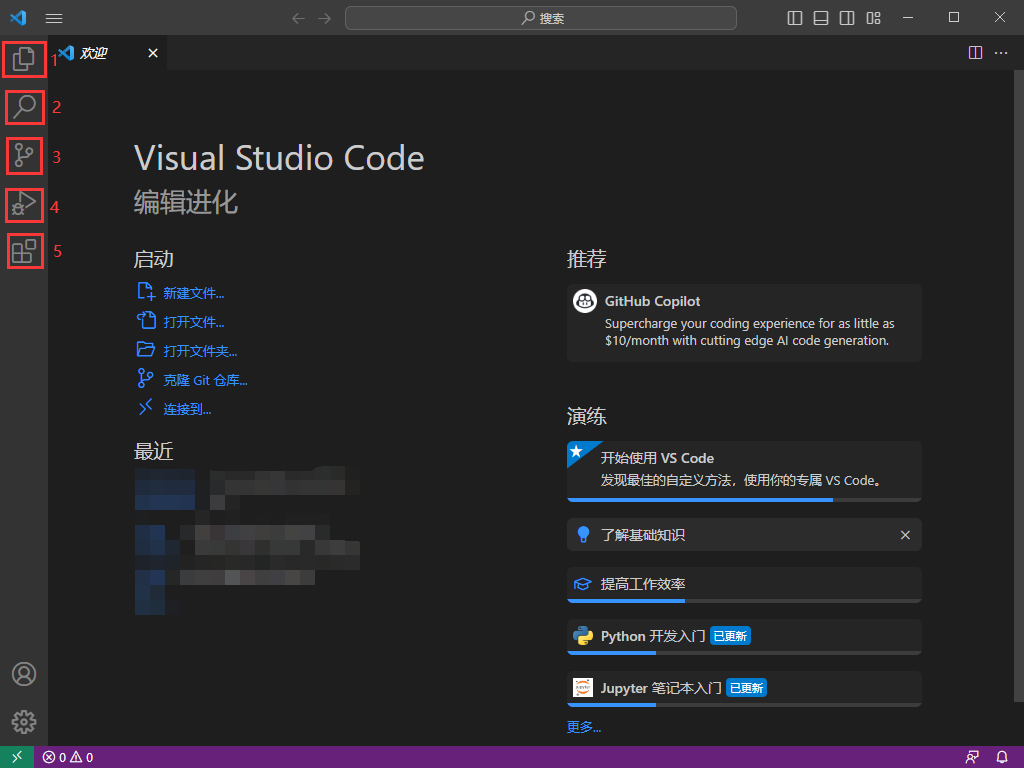Open the notifications bell
The image size is (1024, 768).
click(1002, 757)
